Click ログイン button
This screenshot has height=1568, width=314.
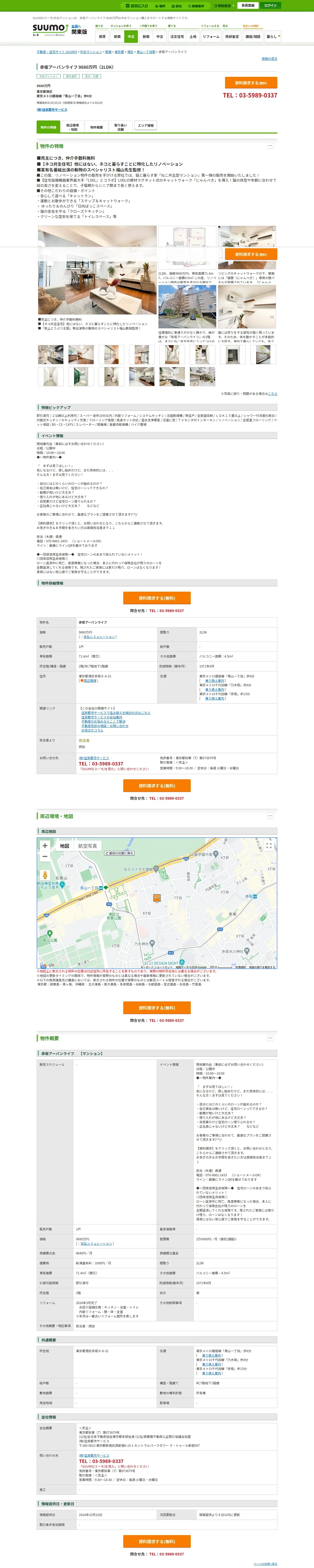(x=271, y=5)
